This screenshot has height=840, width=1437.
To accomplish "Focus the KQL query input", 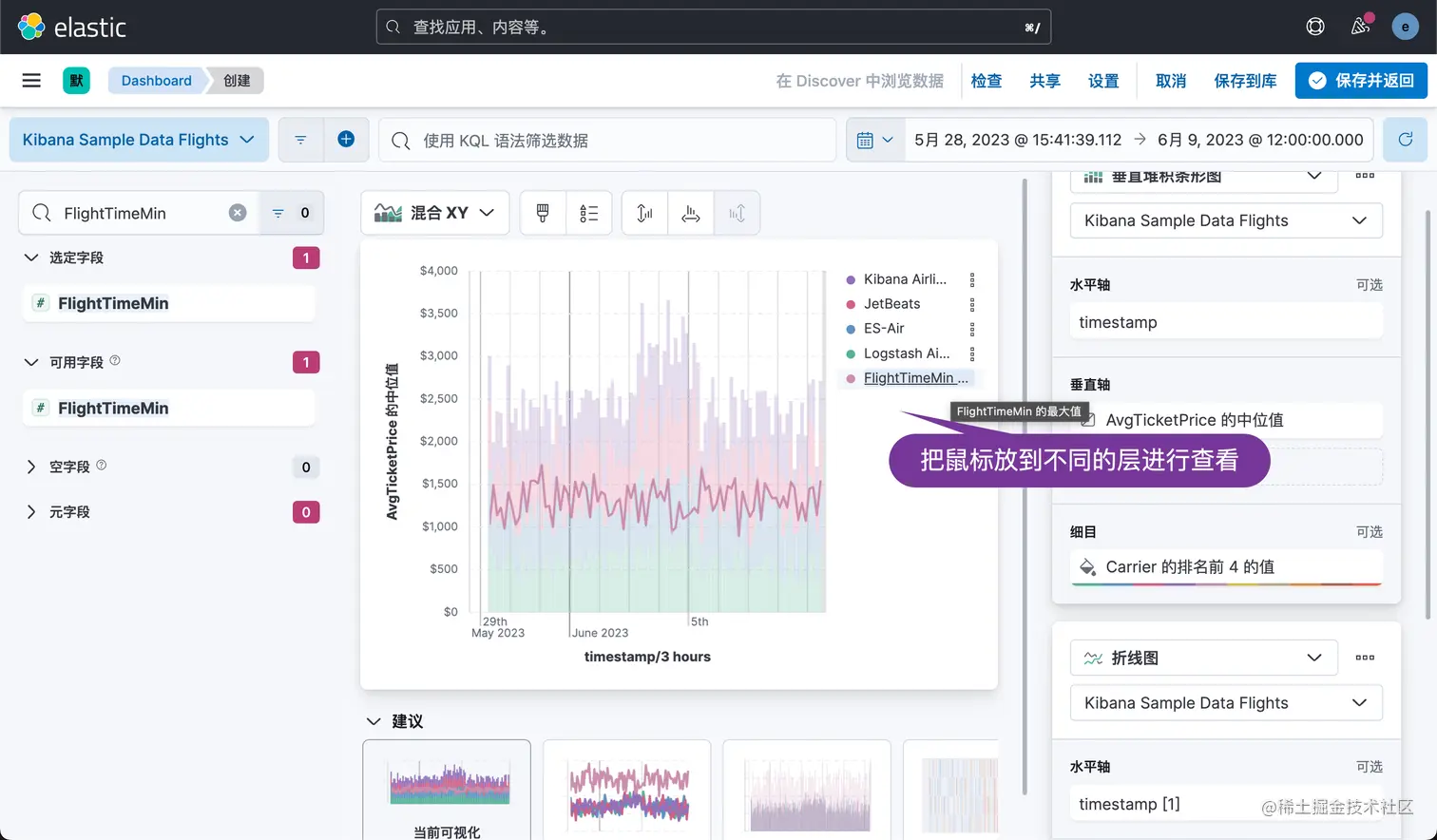I will pos(607,140).
